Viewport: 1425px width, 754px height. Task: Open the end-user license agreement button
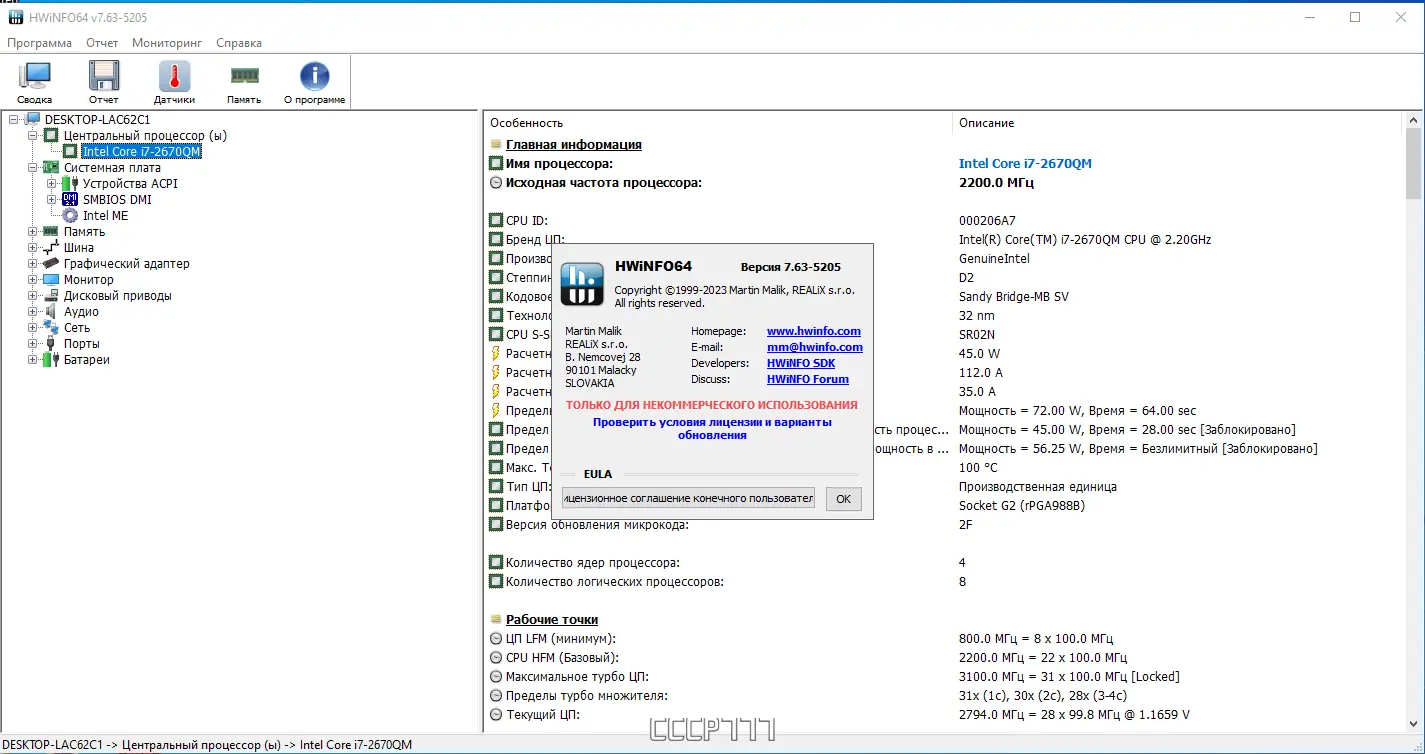(x=688, y=498)
